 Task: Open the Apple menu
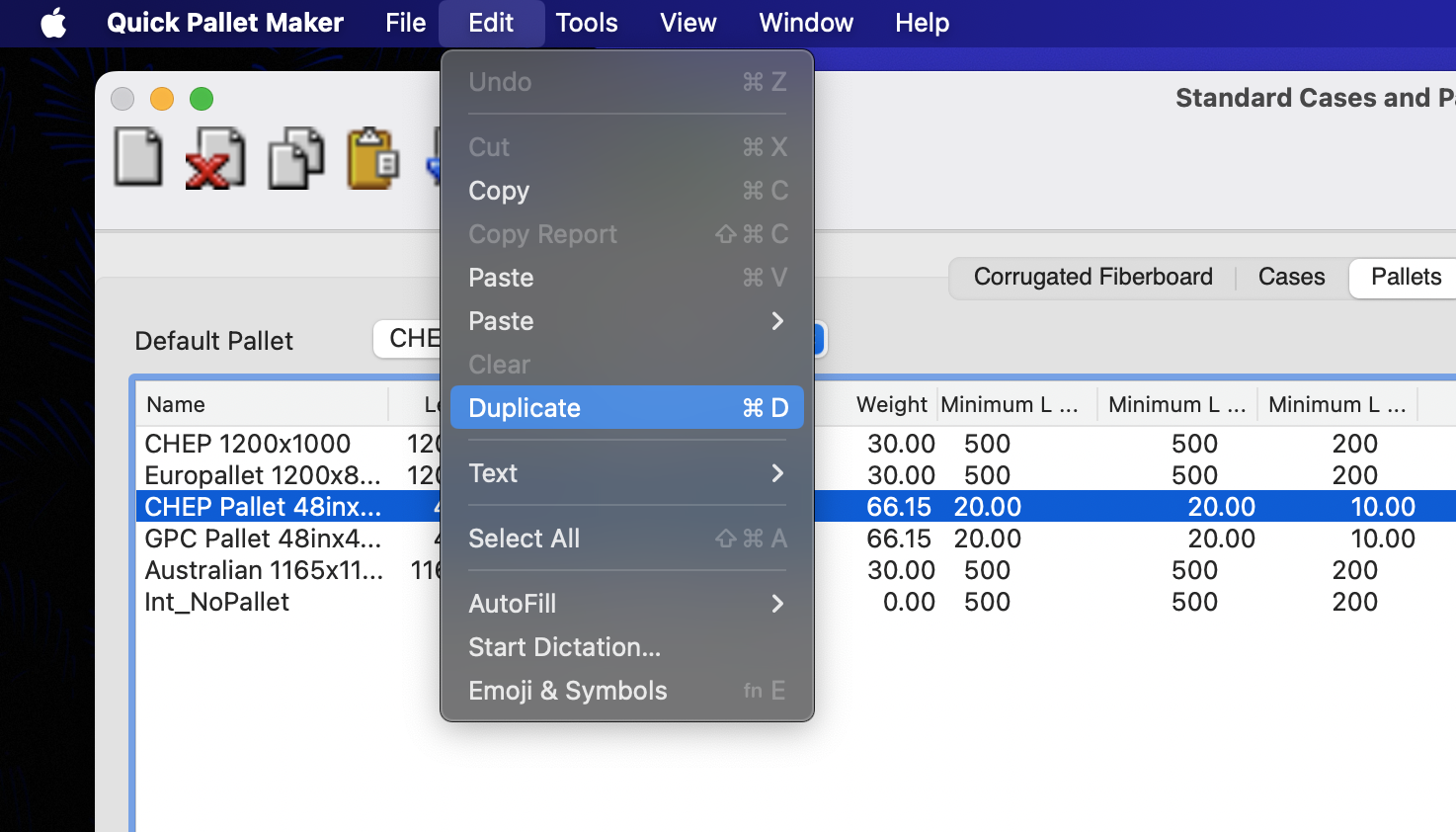coord(54,23)
